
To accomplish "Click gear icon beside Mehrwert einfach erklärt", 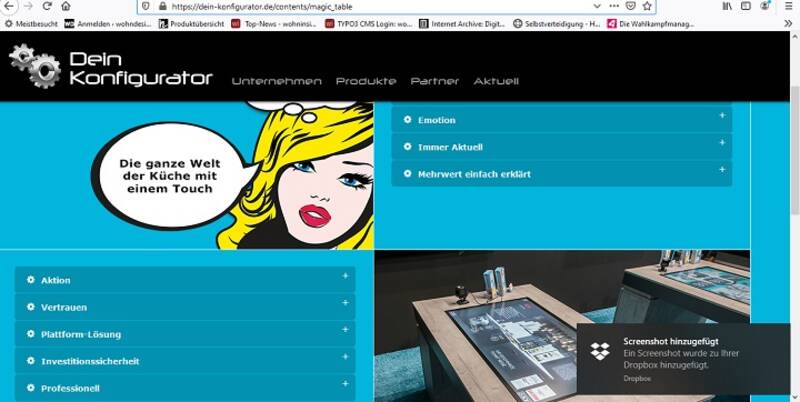I will pyautogui.click(x=407, y=173).
